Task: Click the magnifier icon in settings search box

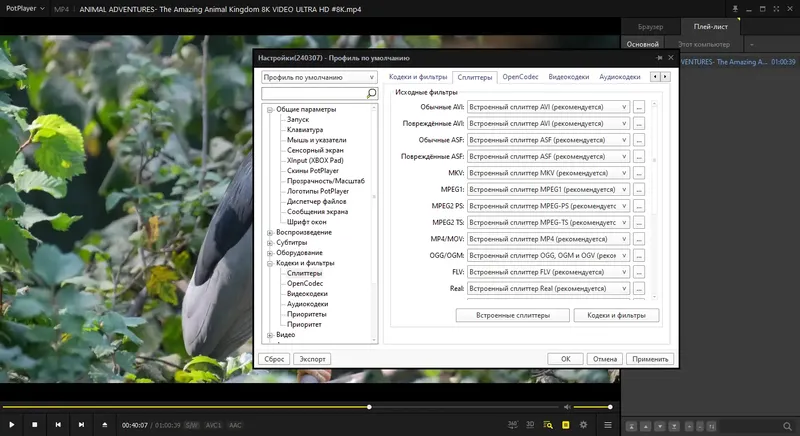Action: (371, 93)
